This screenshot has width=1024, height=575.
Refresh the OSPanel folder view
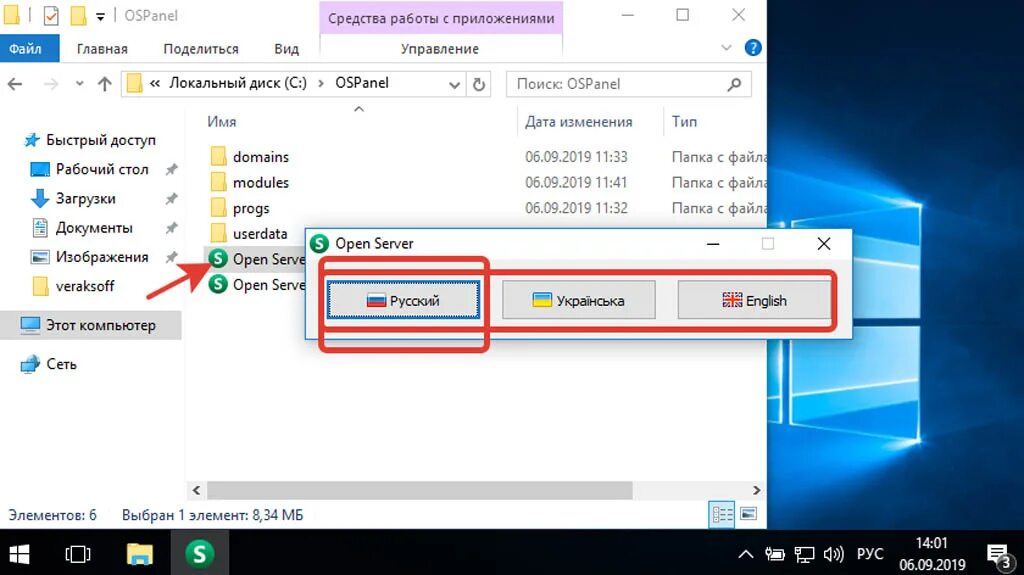point(479,84)
